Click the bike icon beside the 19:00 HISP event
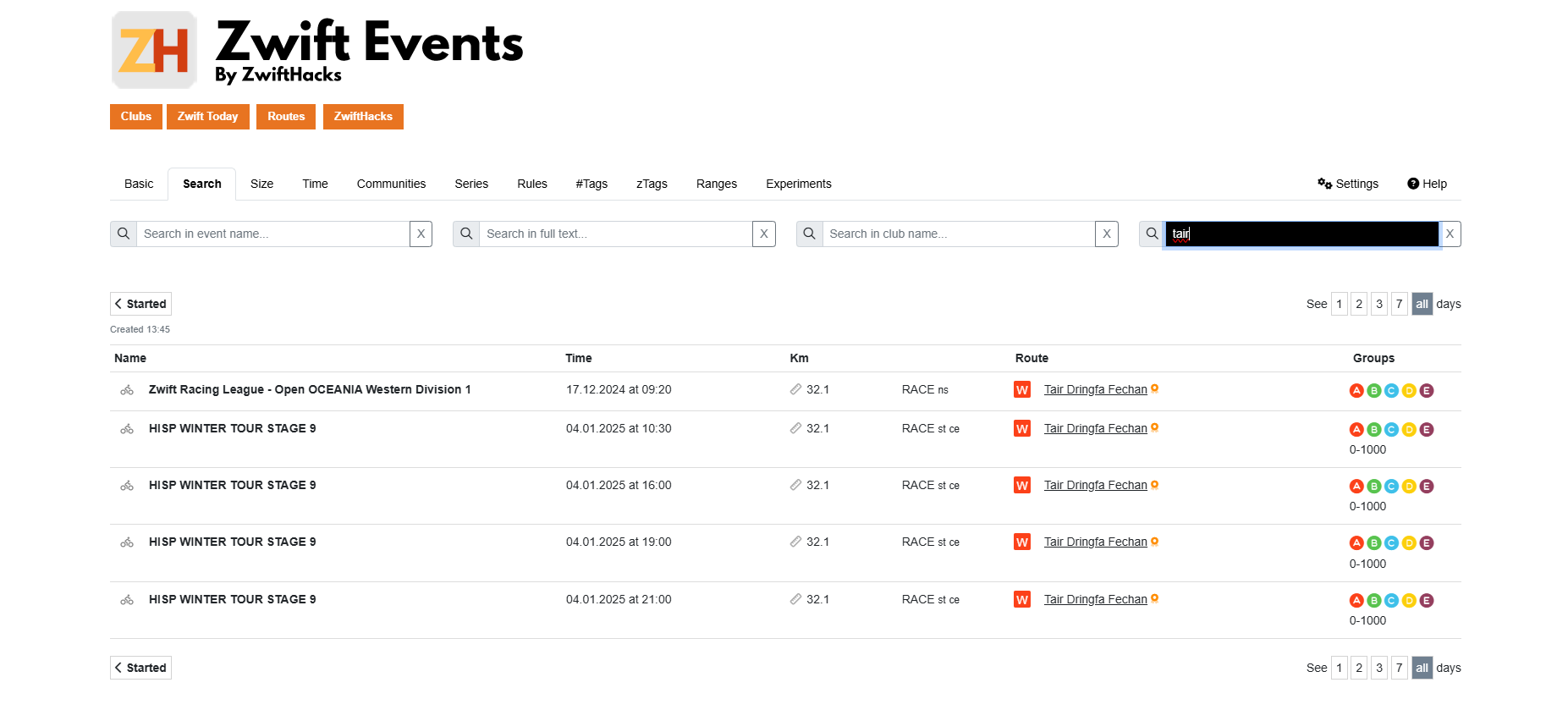This screenshot has height=721, width=1568. (127, 542)
